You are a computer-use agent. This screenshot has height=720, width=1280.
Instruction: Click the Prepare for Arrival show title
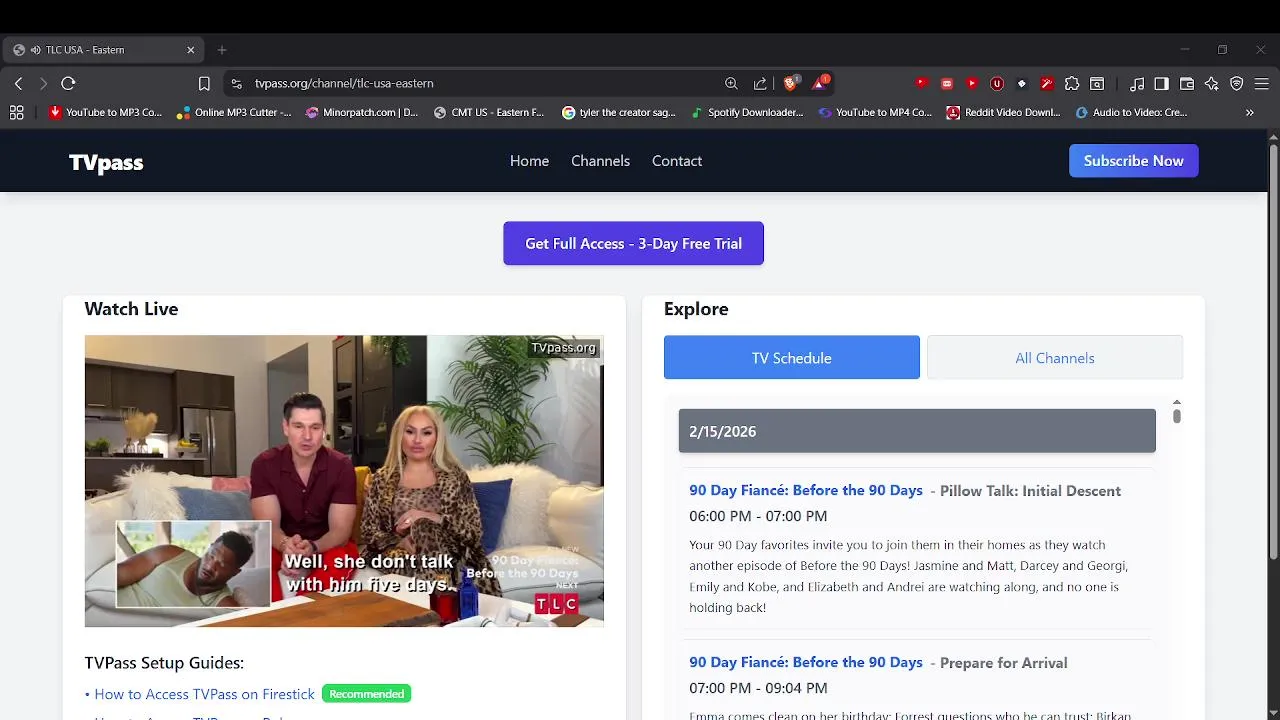point(1003,663)
